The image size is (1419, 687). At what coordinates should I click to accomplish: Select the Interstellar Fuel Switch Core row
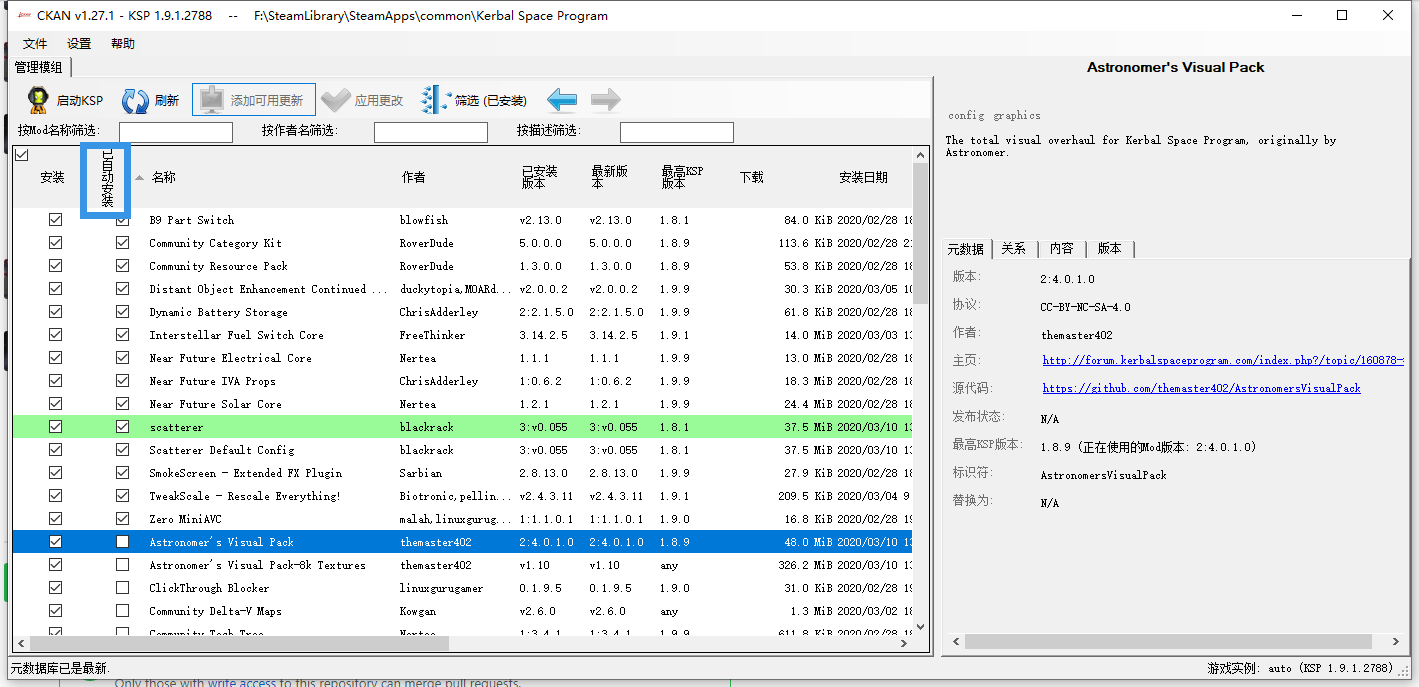point(462,335)
